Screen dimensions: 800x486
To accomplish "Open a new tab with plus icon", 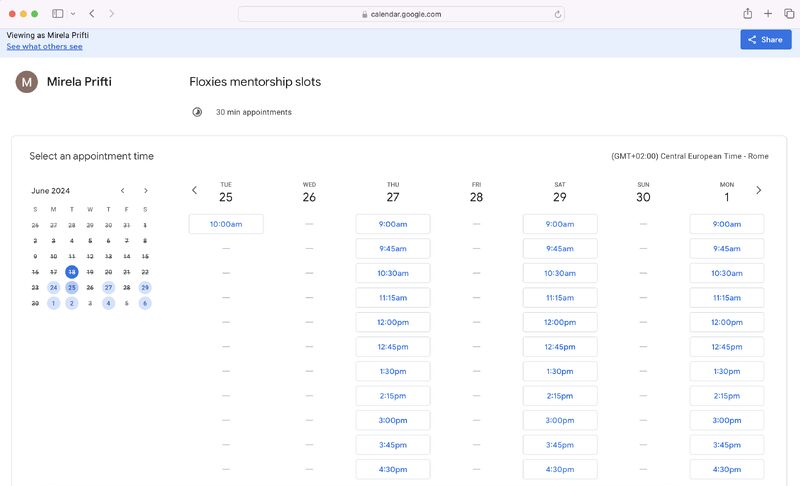I will pyautogui.click(x=768, y=14).
